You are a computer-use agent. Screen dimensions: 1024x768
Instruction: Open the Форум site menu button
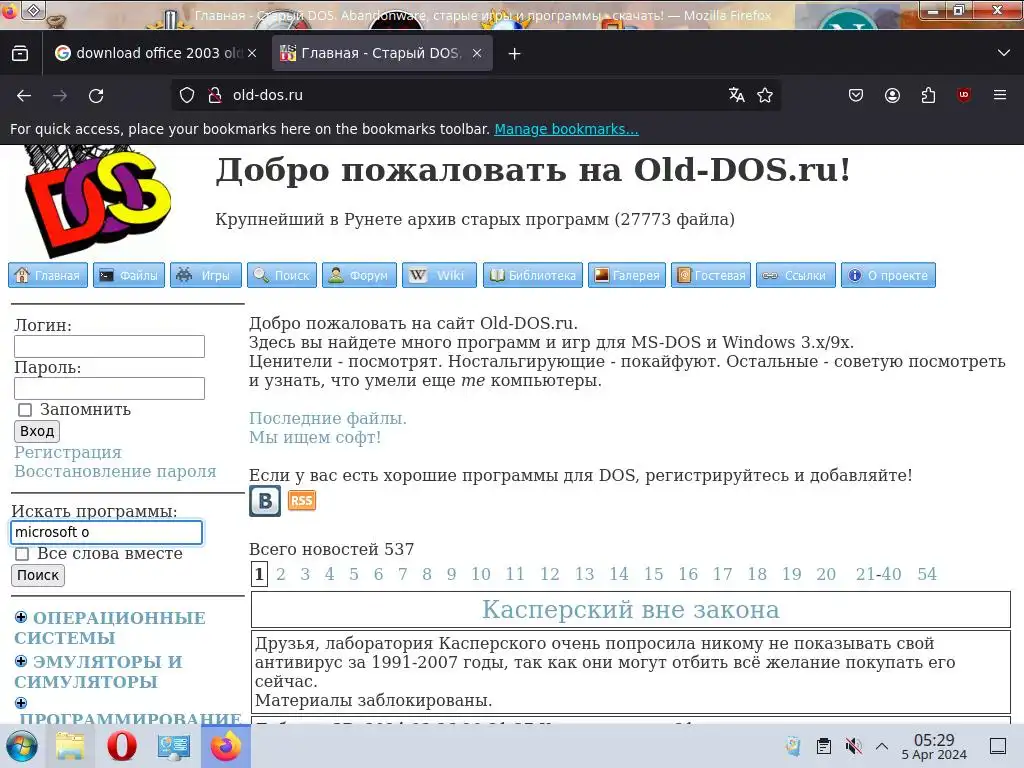(x=359, y=275)
